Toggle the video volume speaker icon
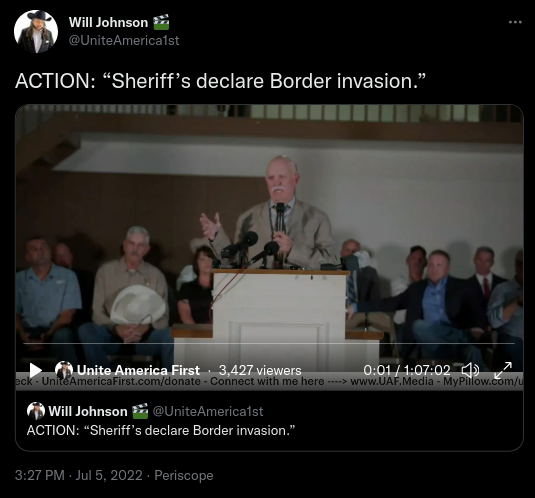Screen dimensions: 535x498 click(x=470, y=370)
